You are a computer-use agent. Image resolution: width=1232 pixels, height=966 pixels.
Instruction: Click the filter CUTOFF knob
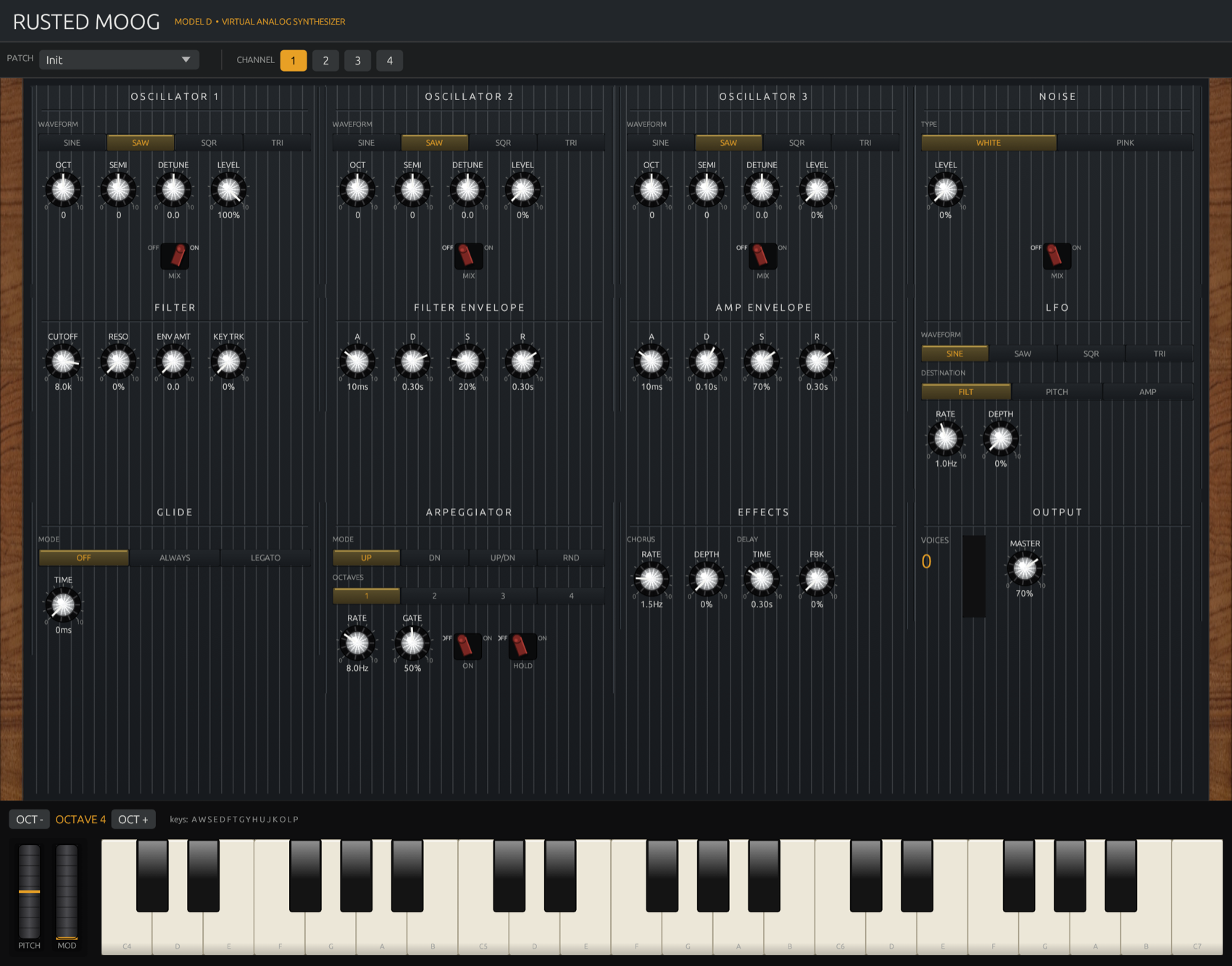pyautogui.click(x=63, y=362)
